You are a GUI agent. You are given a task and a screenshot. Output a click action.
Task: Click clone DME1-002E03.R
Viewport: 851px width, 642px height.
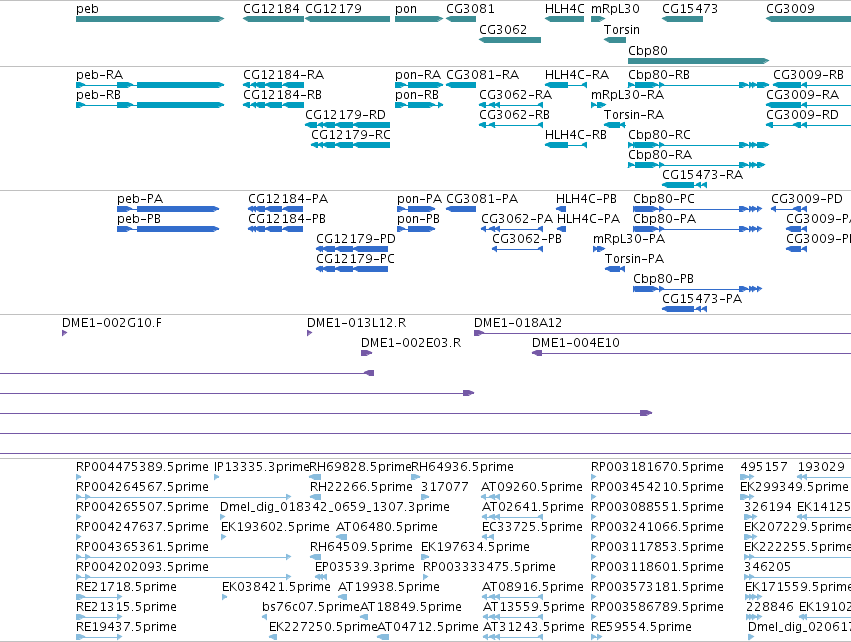point(411,343)
